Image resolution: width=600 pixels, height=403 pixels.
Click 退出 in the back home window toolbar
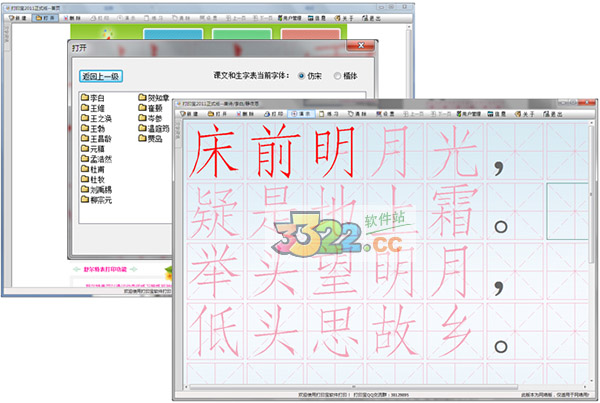(x=371, y=18)
